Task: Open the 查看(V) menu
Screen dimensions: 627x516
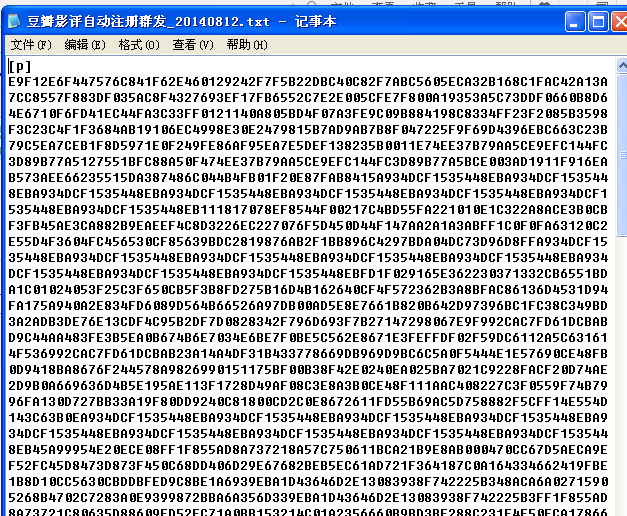Action: (x=193, y=45)
